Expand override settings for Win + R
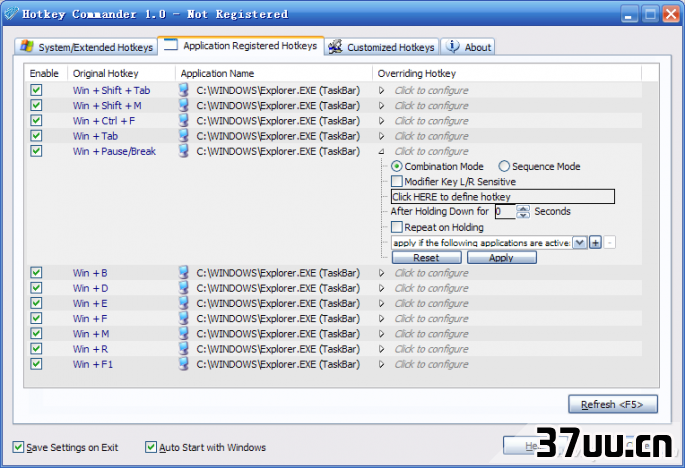The image size is (685, 468). pyautogui.click(x=381, y=349)
